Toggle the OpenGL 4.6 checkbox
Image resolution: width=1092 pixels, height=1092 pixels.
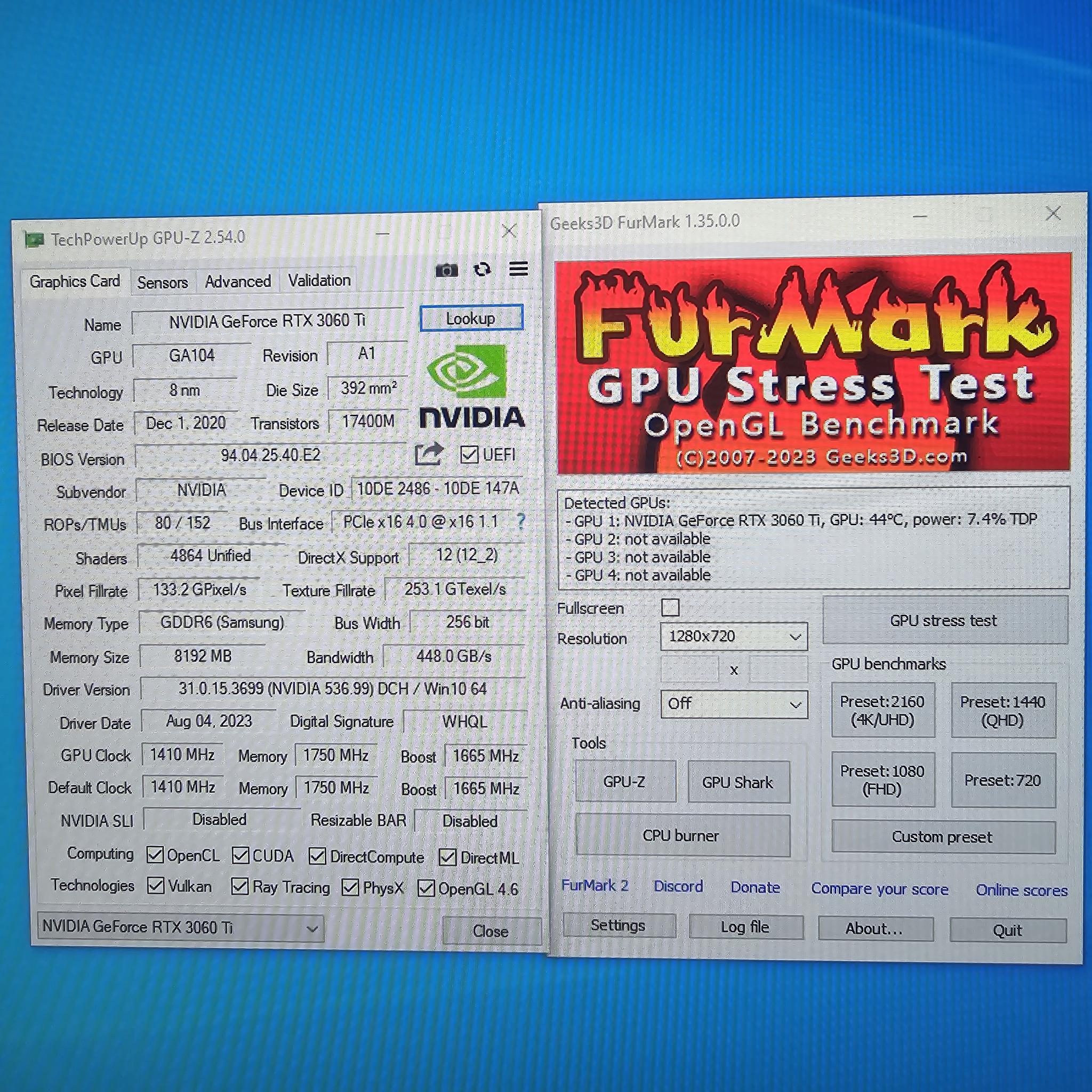425,888
